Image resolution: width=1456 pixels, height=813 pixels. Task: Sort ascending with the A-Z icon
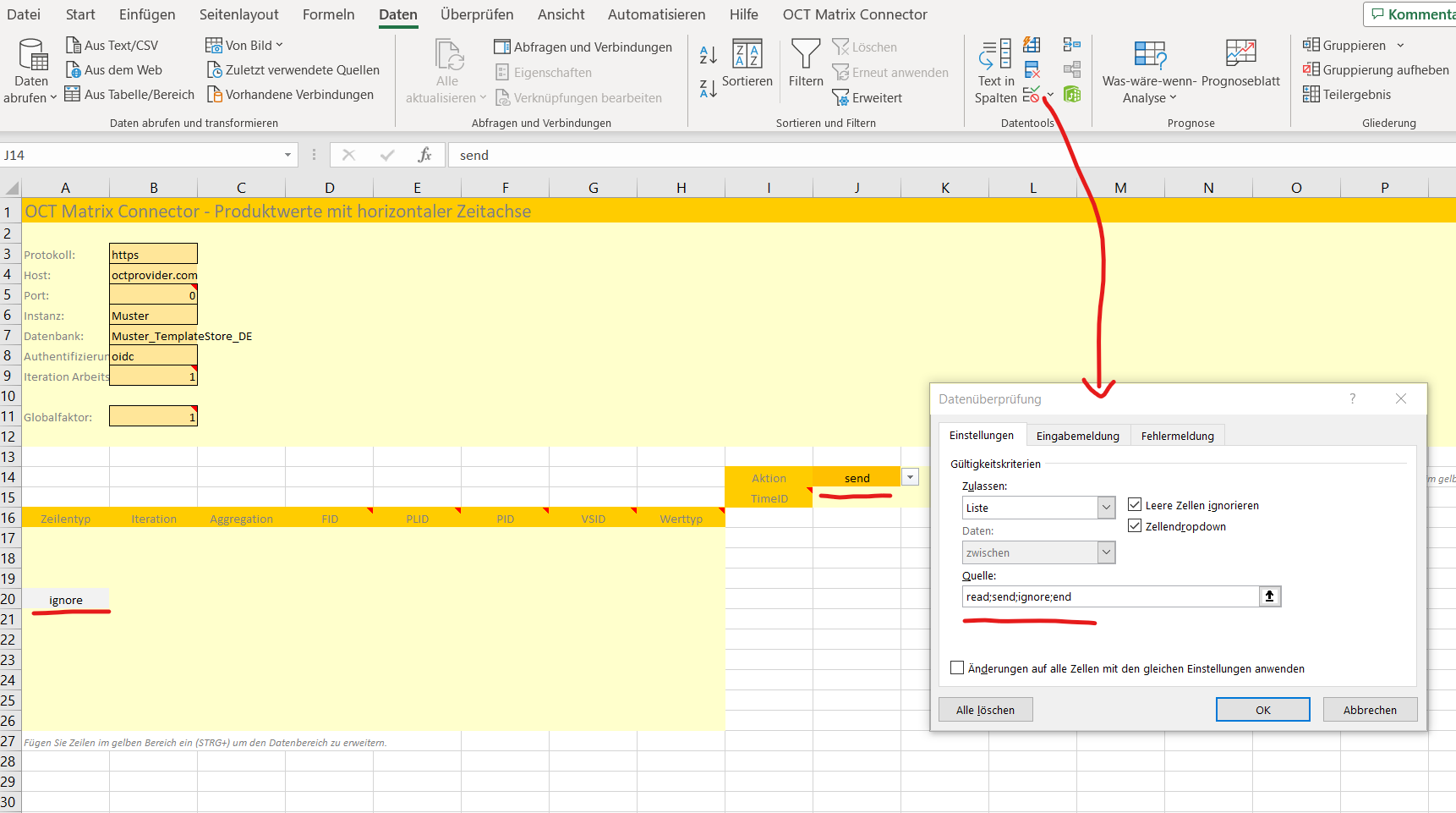point(708,55)
